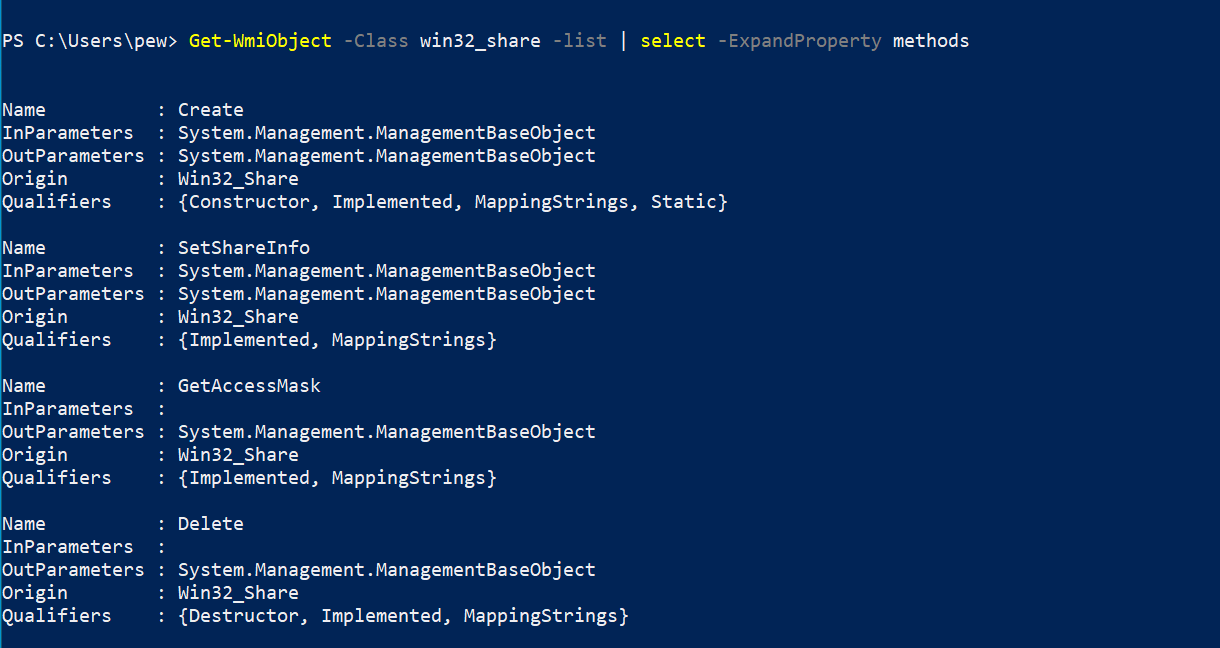Click MappingStrings qualifier under GetAccessMask

[408, 478]
